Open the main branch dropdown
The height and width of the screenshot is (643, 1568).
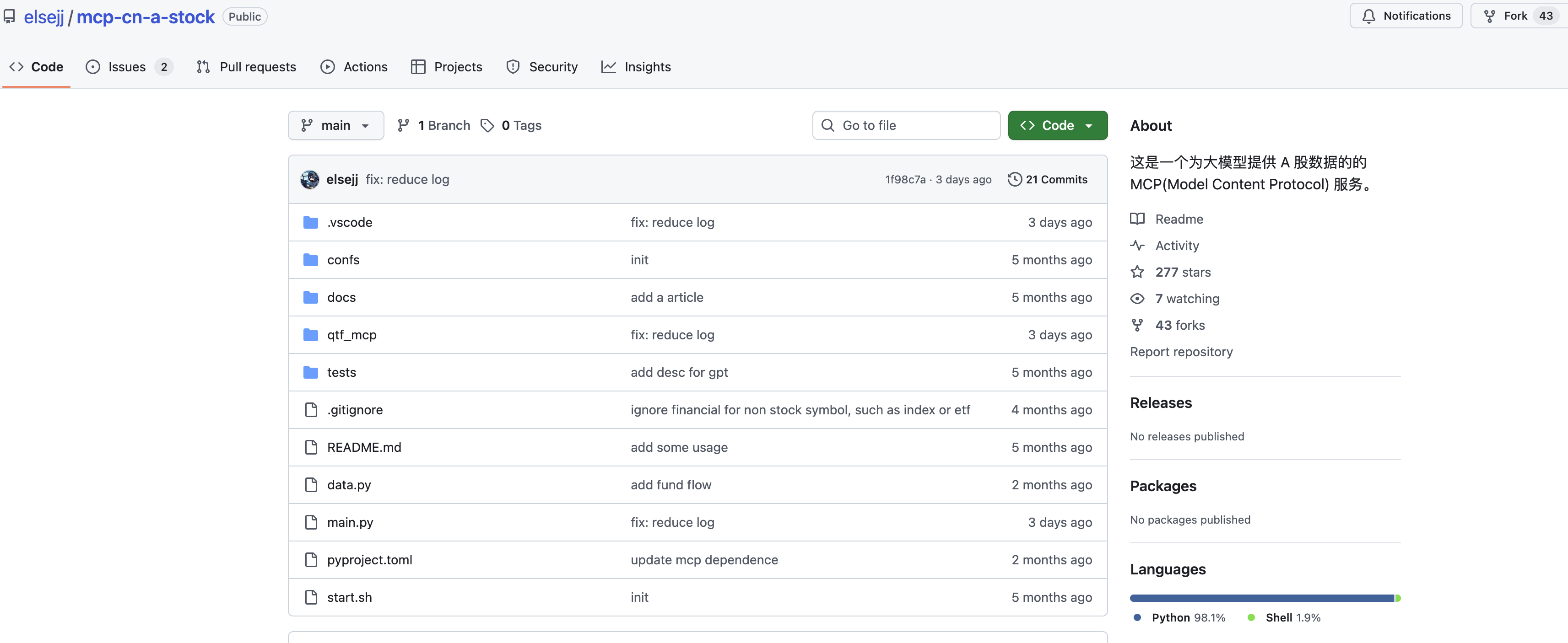coord(335,125)
